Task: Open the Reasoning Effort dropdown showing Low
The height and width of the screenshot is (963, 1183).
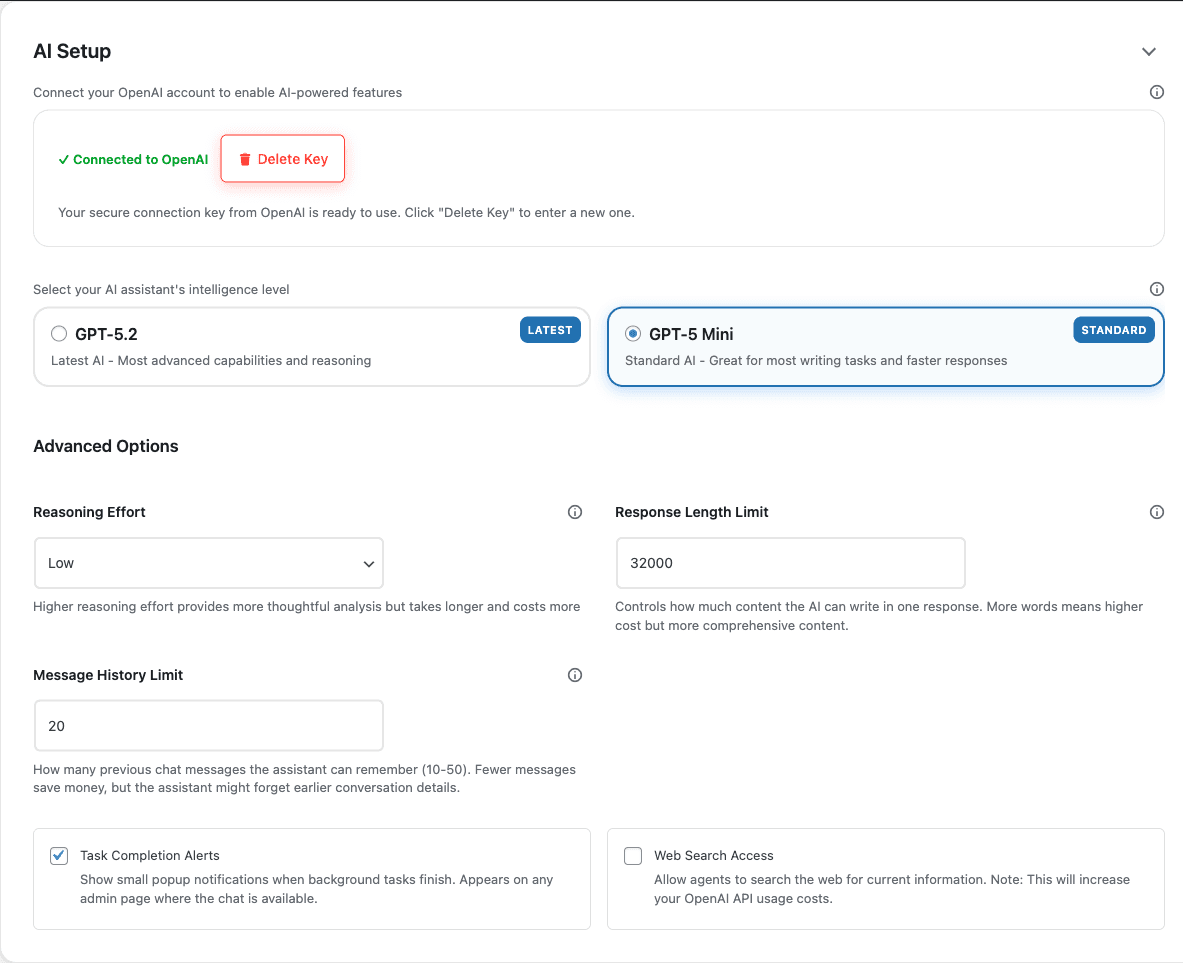Action: 209,563
